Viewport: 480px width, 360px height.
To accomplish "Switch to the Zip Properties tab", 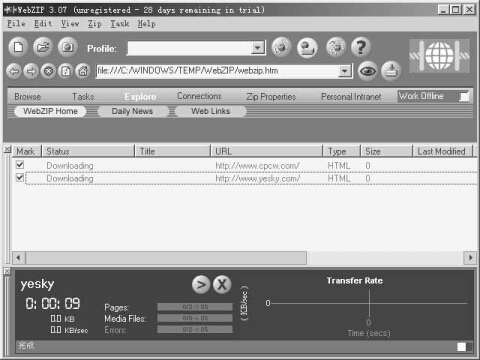I will [271, 97].
